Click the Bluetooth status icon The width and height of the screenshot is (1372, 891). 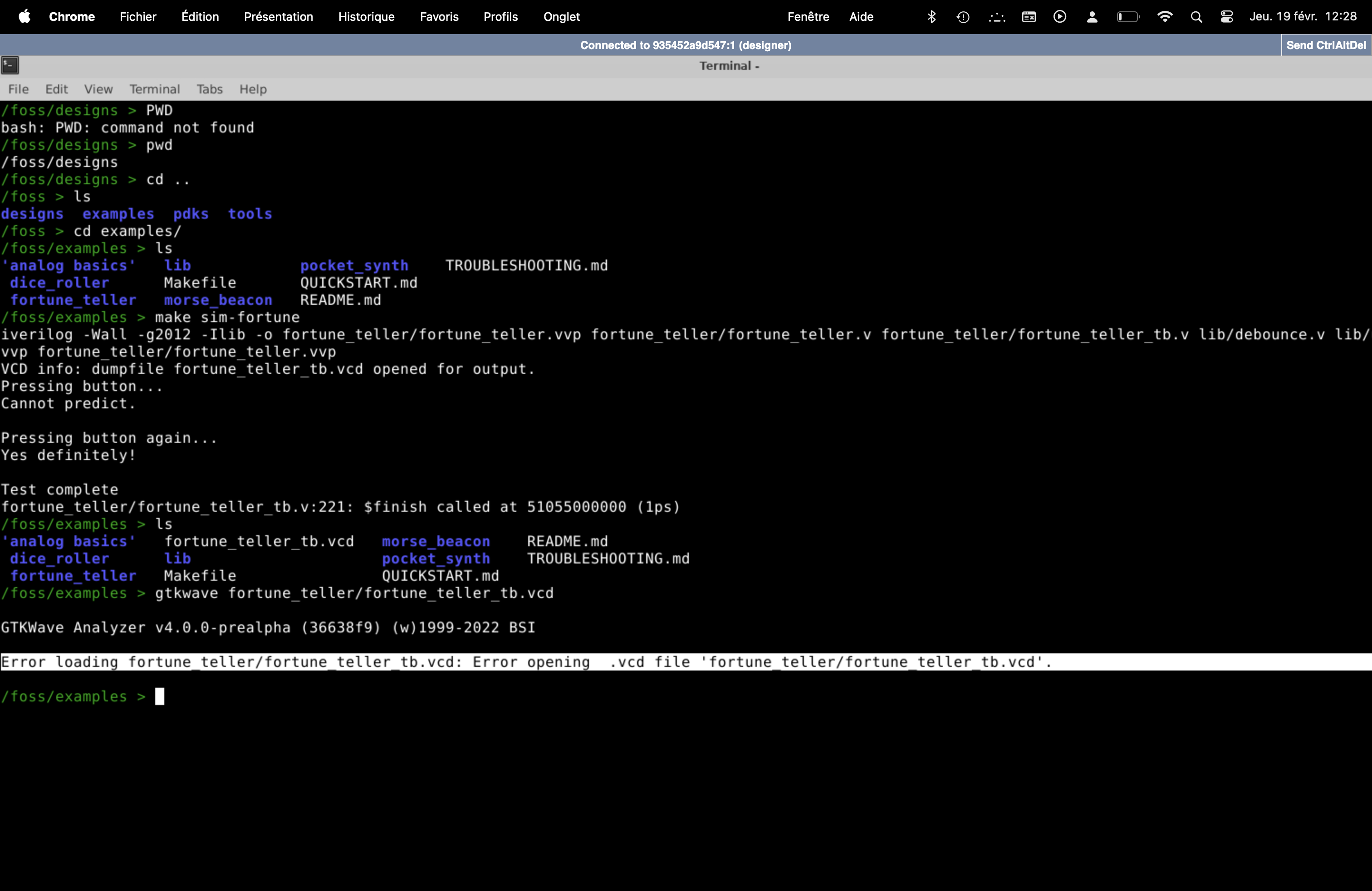pyautogui.click(x=931, y=17)
